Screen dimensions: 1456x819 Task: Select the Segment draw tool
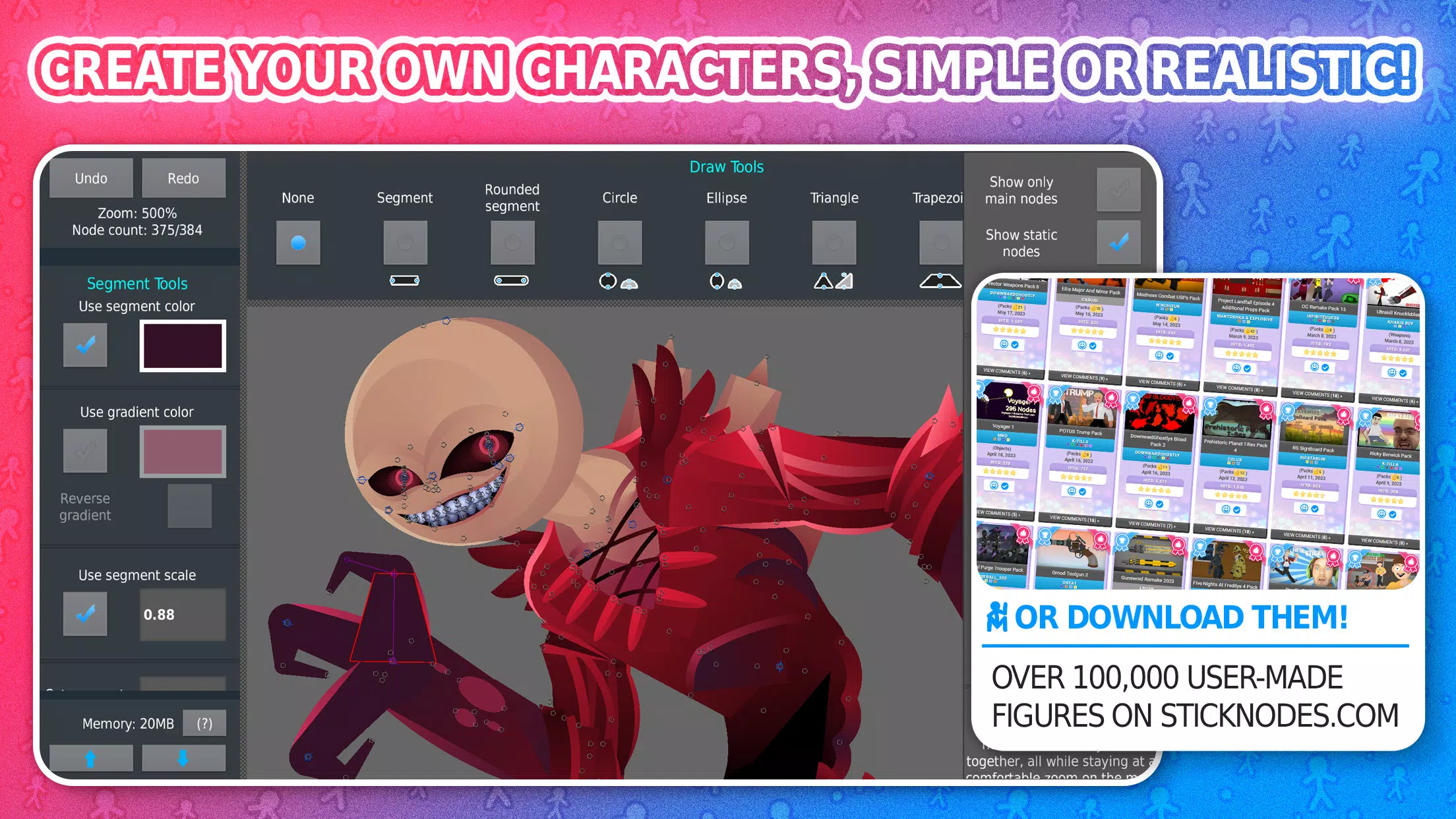point(405,241)
